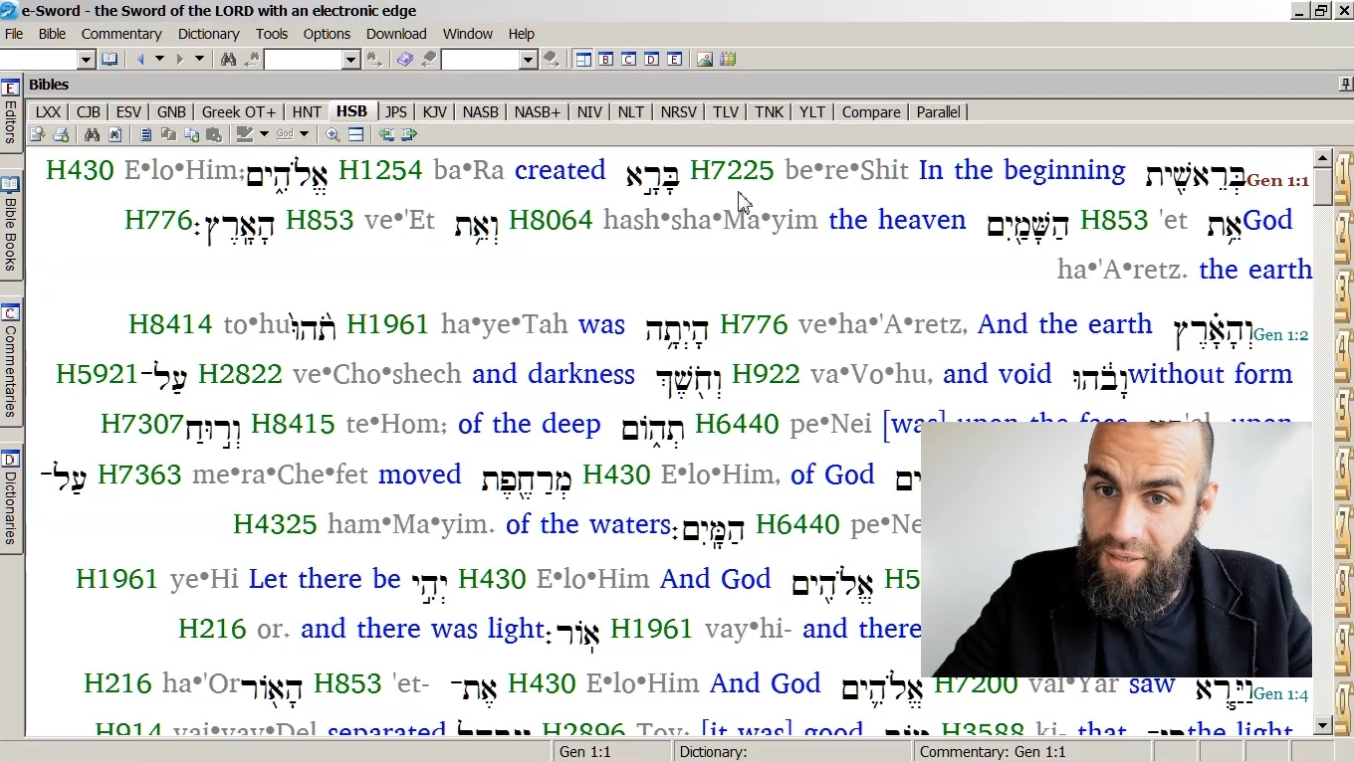1354x762 pixels.
Task: Click the split-view icon next to the magnifier
Action: click(356, 134)
